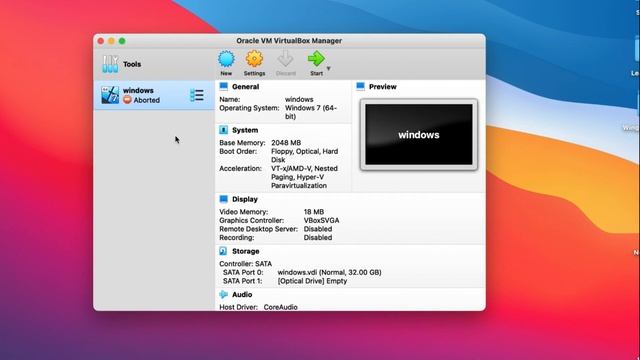This screenshot has width=640, height=360.
Task: Click the 2048 MB base memory value
Action: (286, 142)
